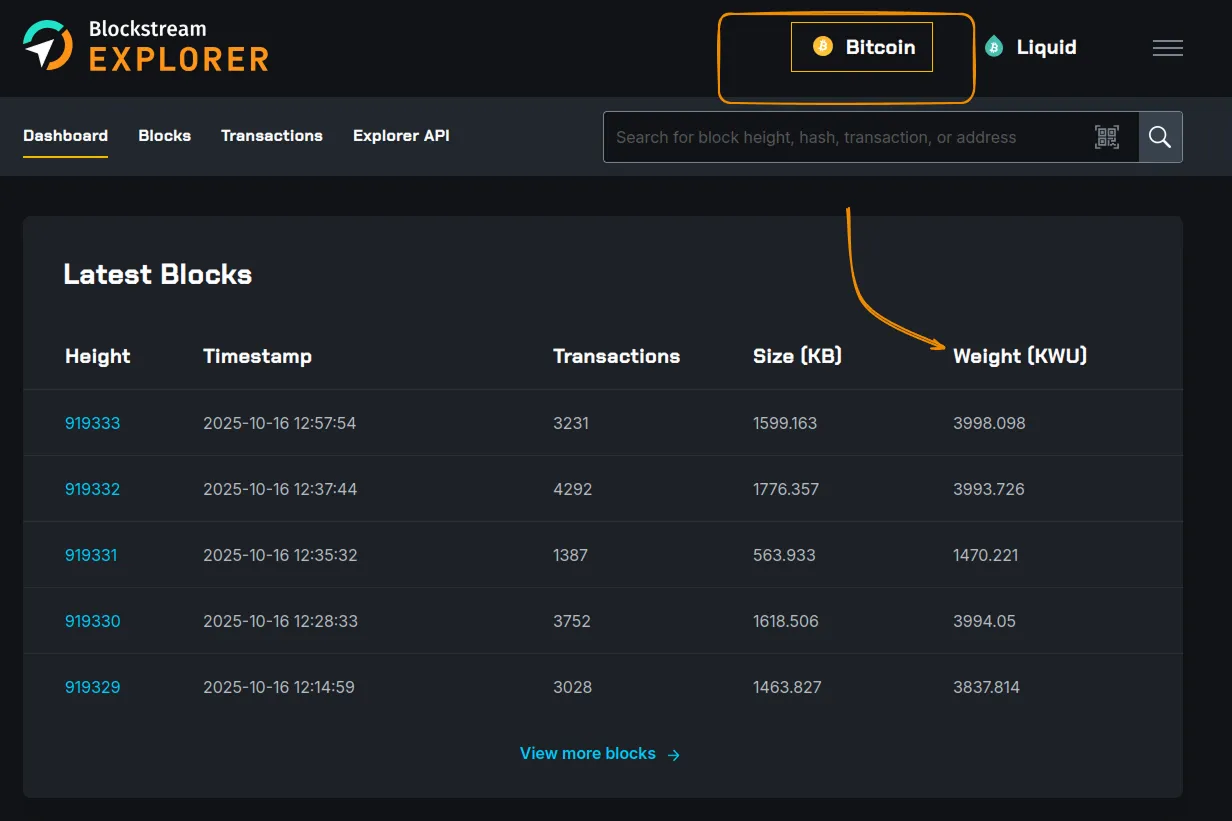Click the Blockstream Explorer logo
This screenshot has width=1232, height=821.
click(x=146, y=46)
